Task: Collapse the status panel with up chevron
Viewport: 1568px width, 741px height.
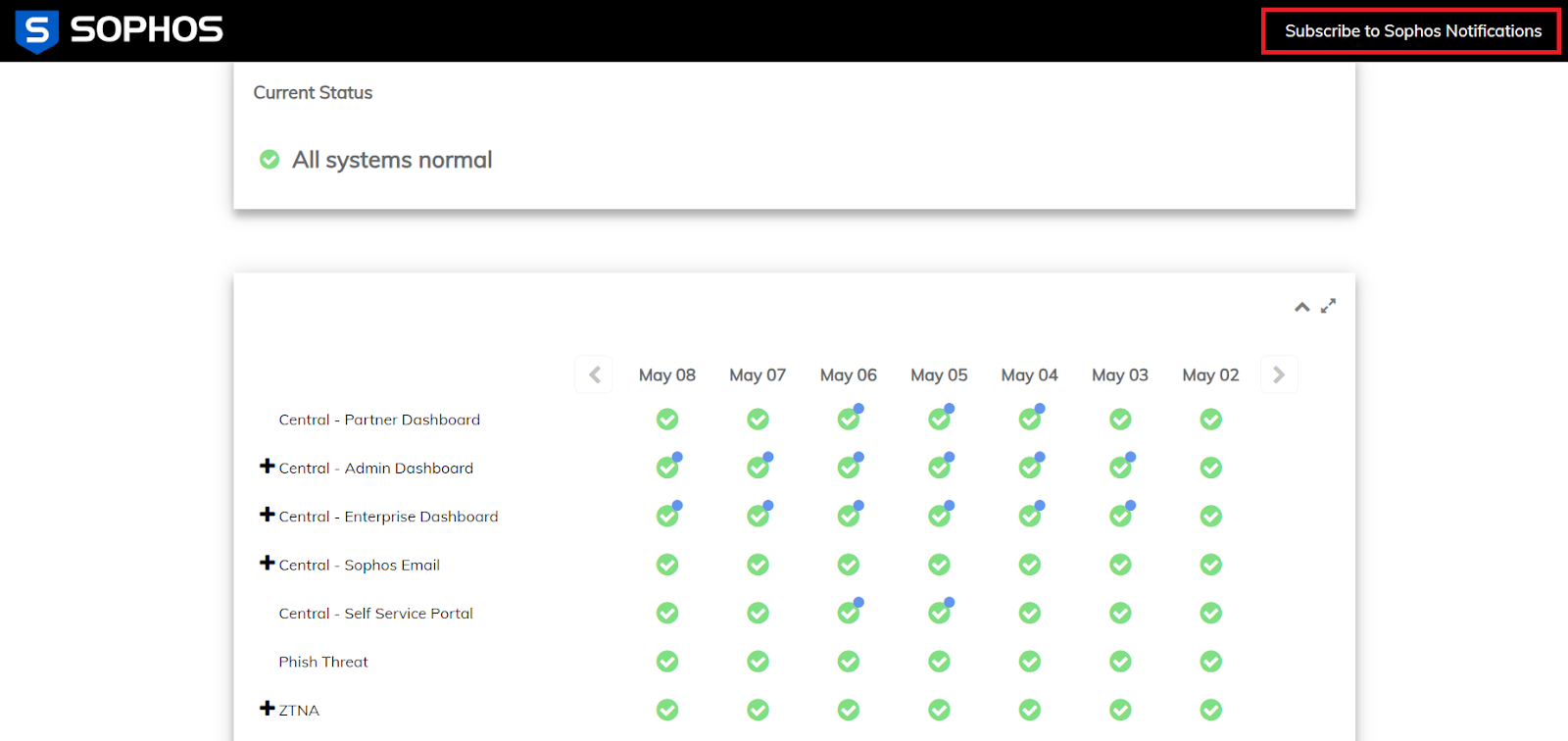Action: pyautogui.click(x=1301, y=307)
